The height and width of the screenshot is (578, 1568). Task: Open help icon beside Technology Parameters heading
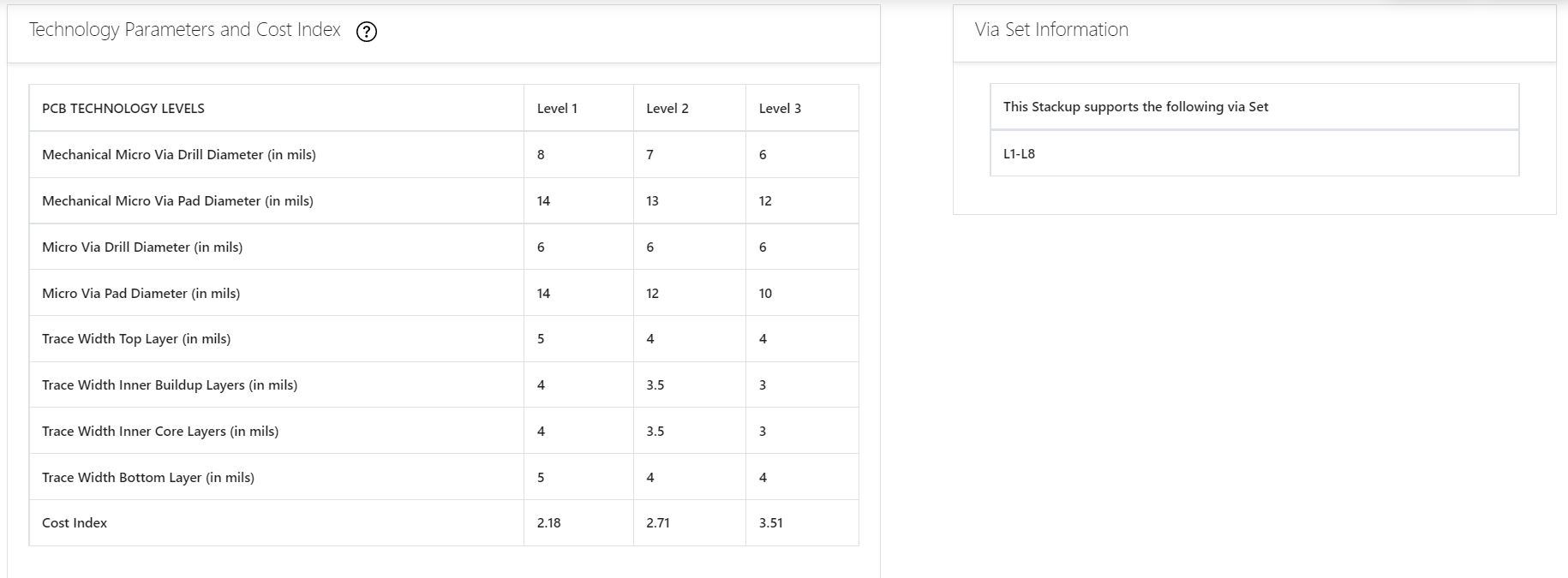pos(367,32)
